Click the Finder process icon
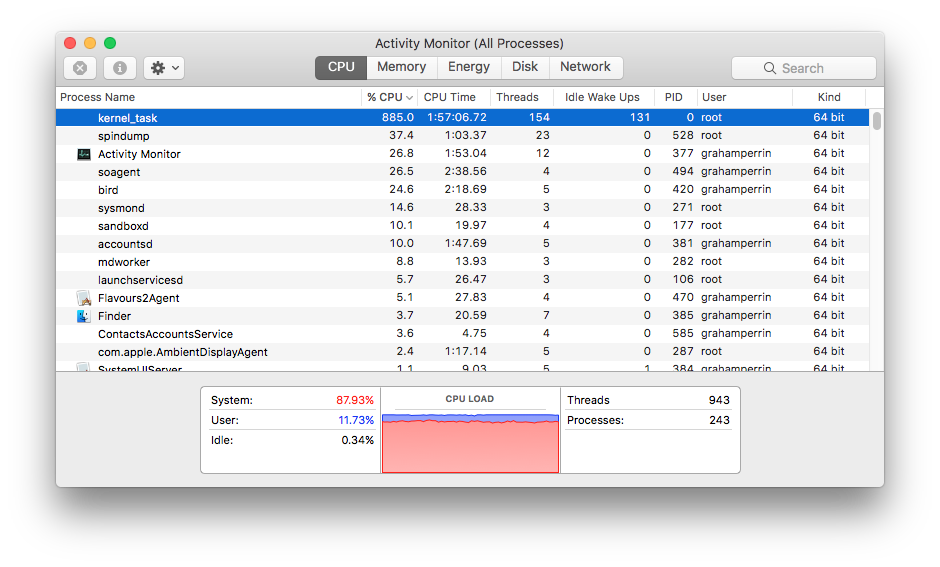 [x=84, y=316]
